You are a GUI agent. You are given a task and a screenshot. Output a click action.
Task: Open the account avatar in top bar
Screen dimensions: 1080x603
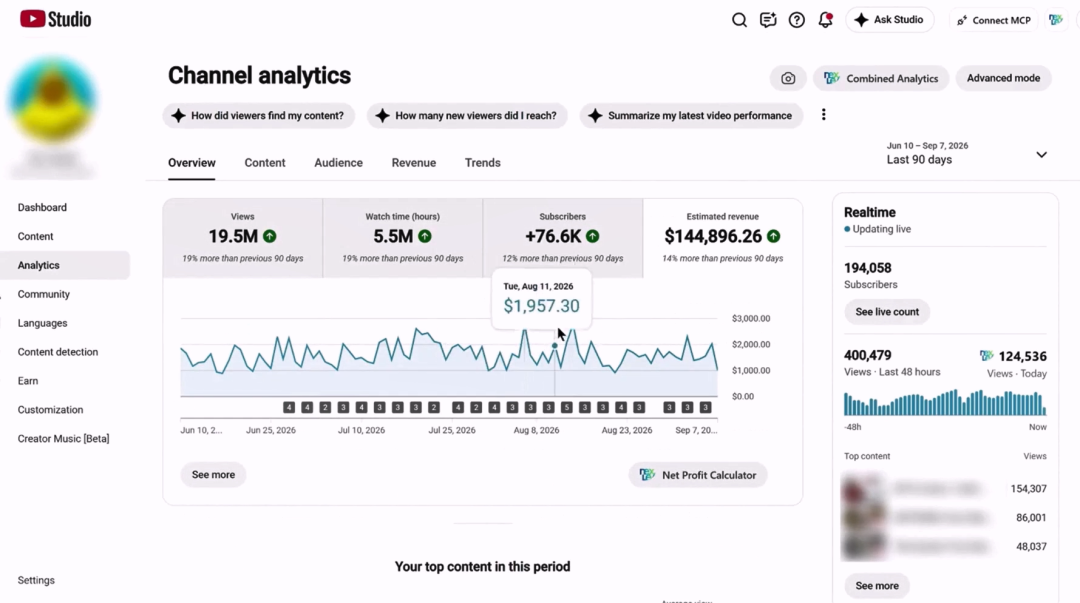(x=1055, y=20)
